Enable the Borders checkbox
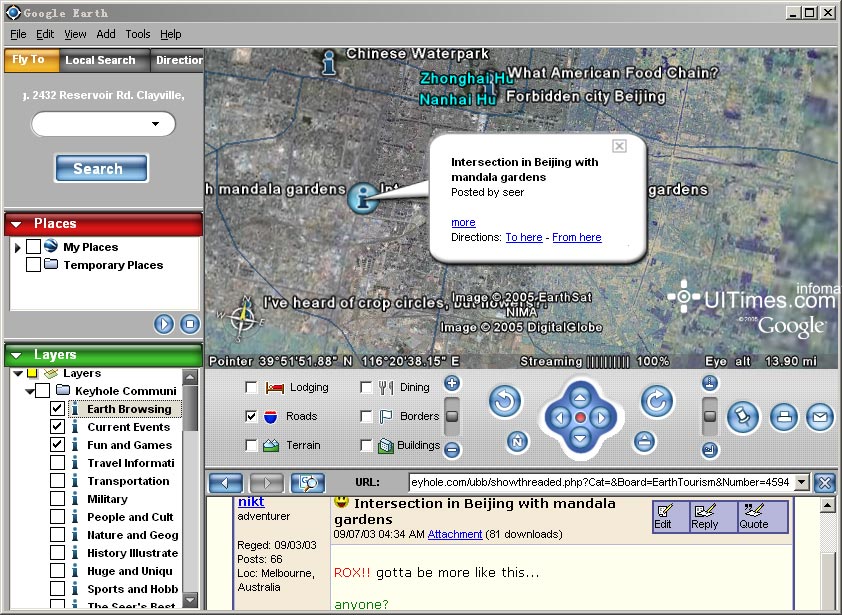 (366, 416)
